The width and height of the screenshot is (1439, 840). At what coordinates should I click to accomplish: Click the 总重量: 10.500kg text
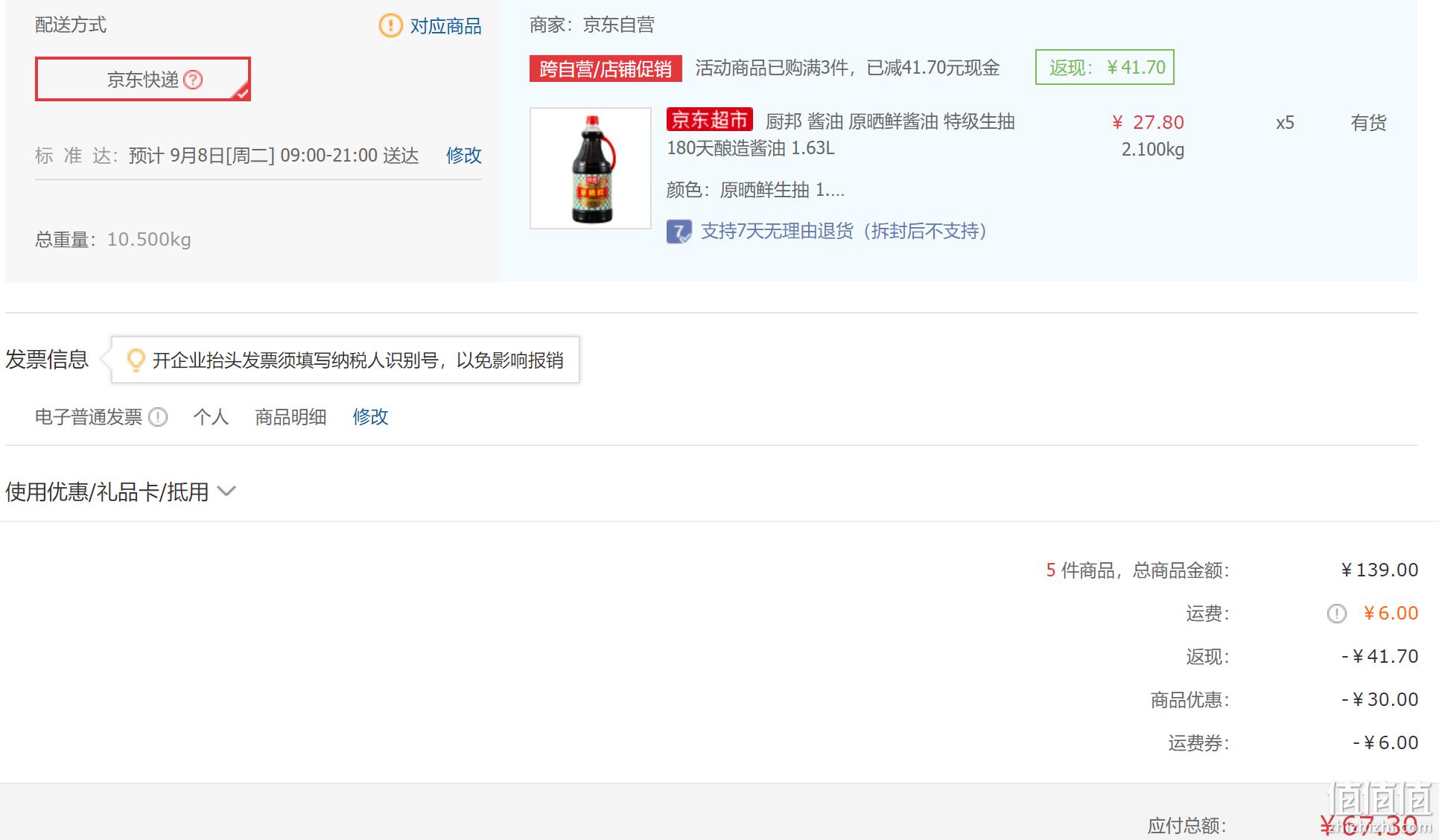[x=113, y=240]
